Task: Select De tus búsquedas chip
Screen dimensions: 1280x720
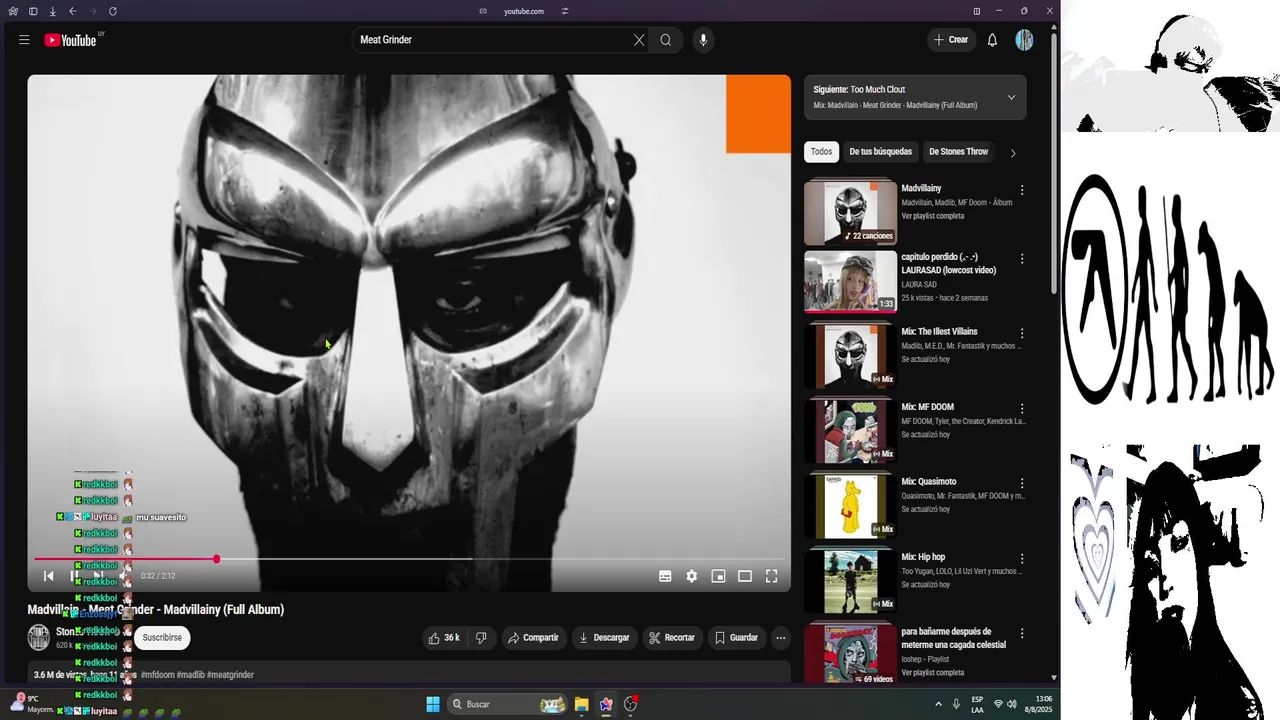Action: coord(880,152)
